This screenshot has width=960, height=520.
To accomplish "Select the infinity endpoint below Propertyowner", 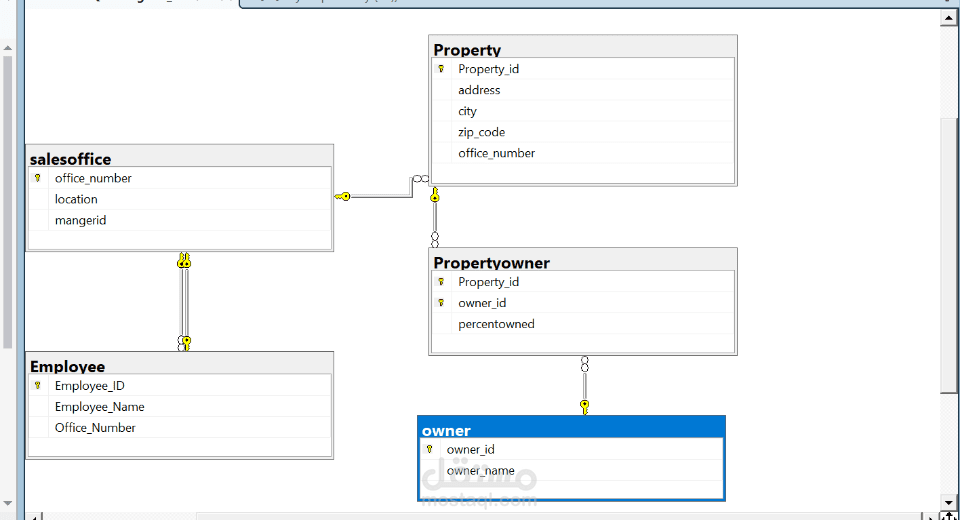I will pos(585,364).
